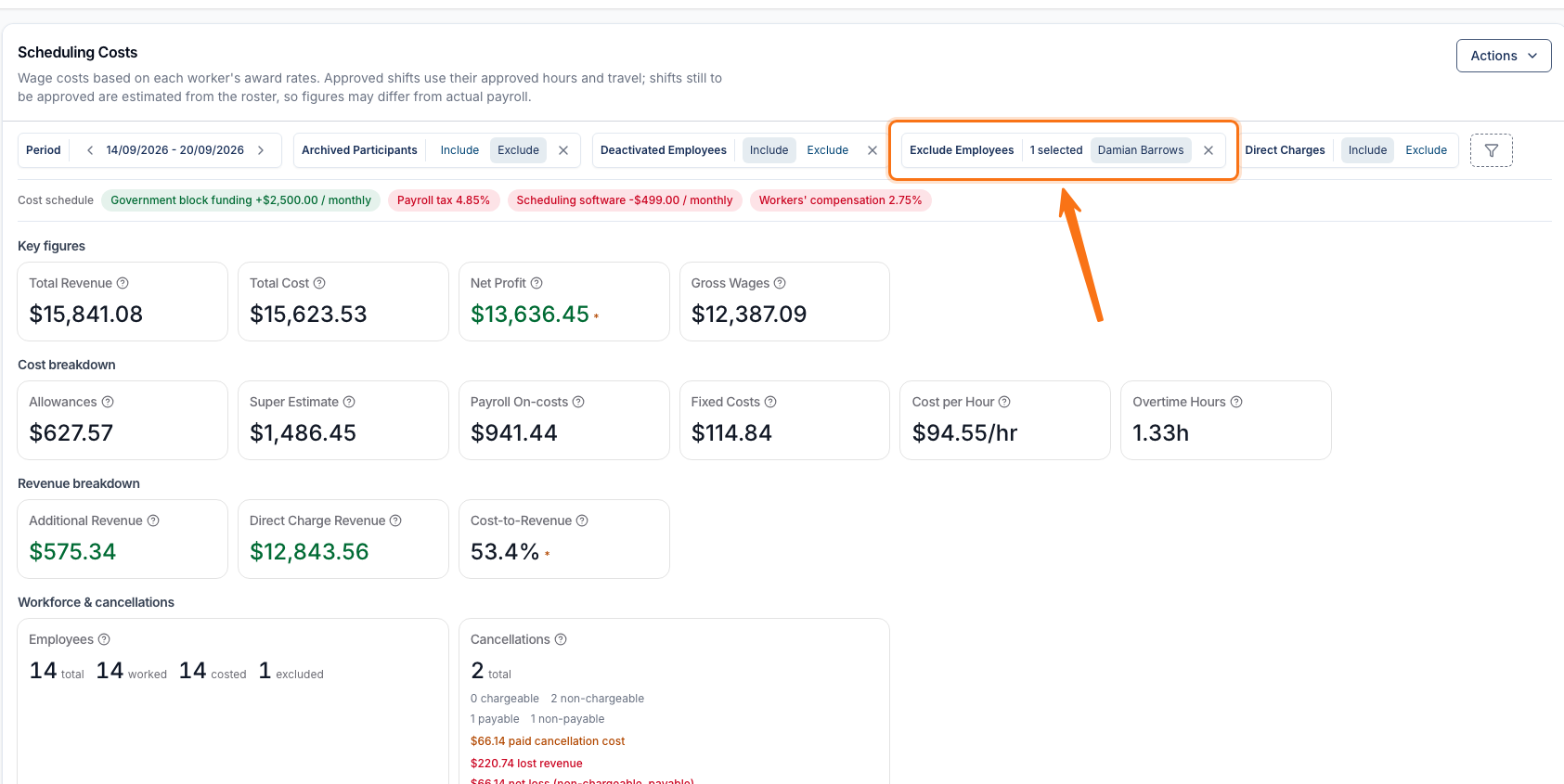
Task: Show help for Cost-to-Revenue
Action: [x=582, y=521]
